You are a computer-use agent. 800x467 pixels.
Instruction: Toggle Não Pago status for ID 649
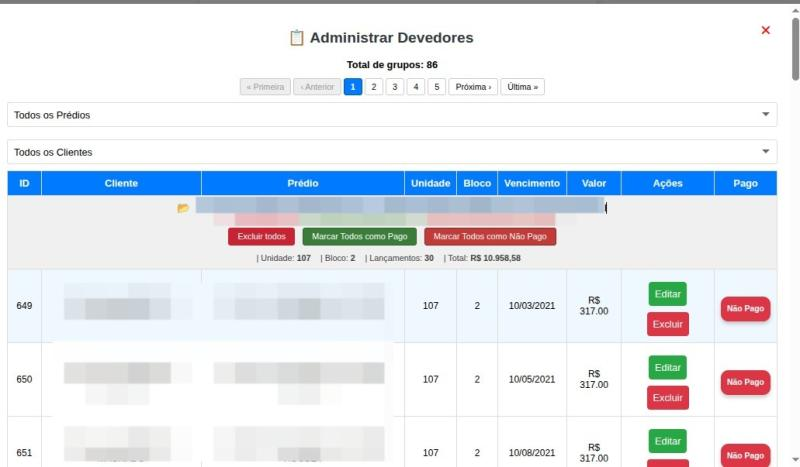[745, 309]
